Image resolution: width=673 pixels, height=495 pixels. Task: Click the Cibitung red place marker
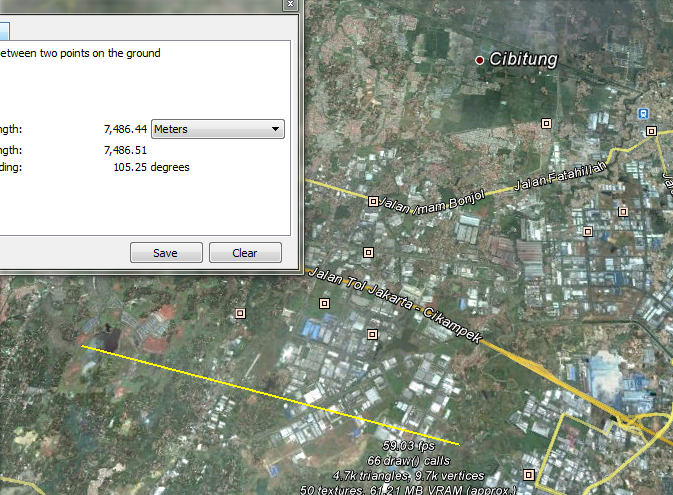click(480, 61)
